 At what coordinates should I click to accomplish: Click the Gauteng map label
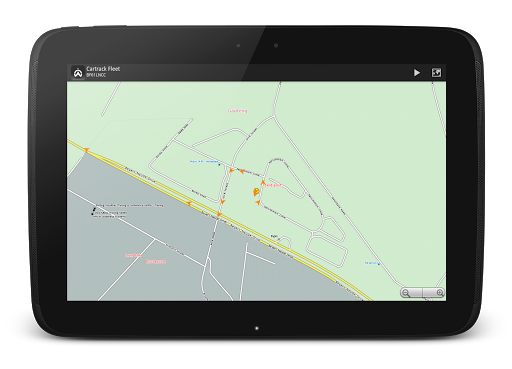238,111
